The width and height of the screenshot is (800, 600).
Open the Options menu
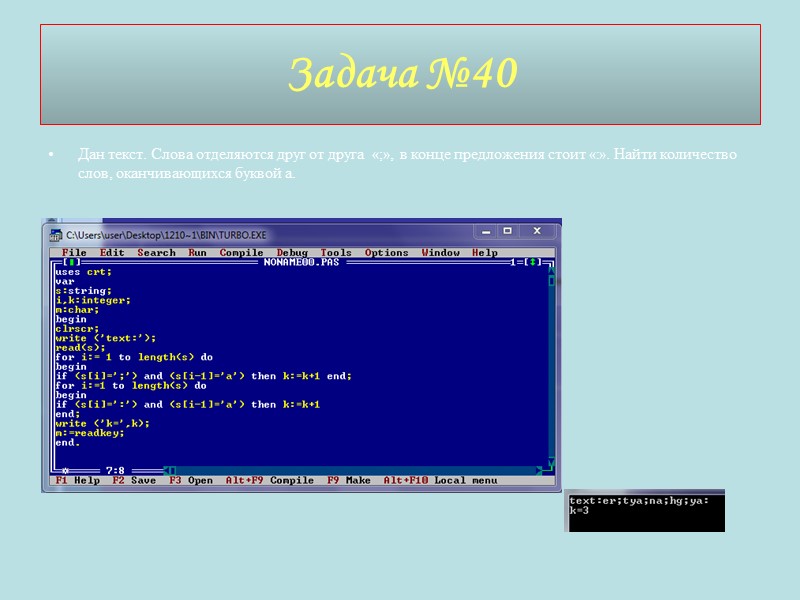(x=387, y=253)
